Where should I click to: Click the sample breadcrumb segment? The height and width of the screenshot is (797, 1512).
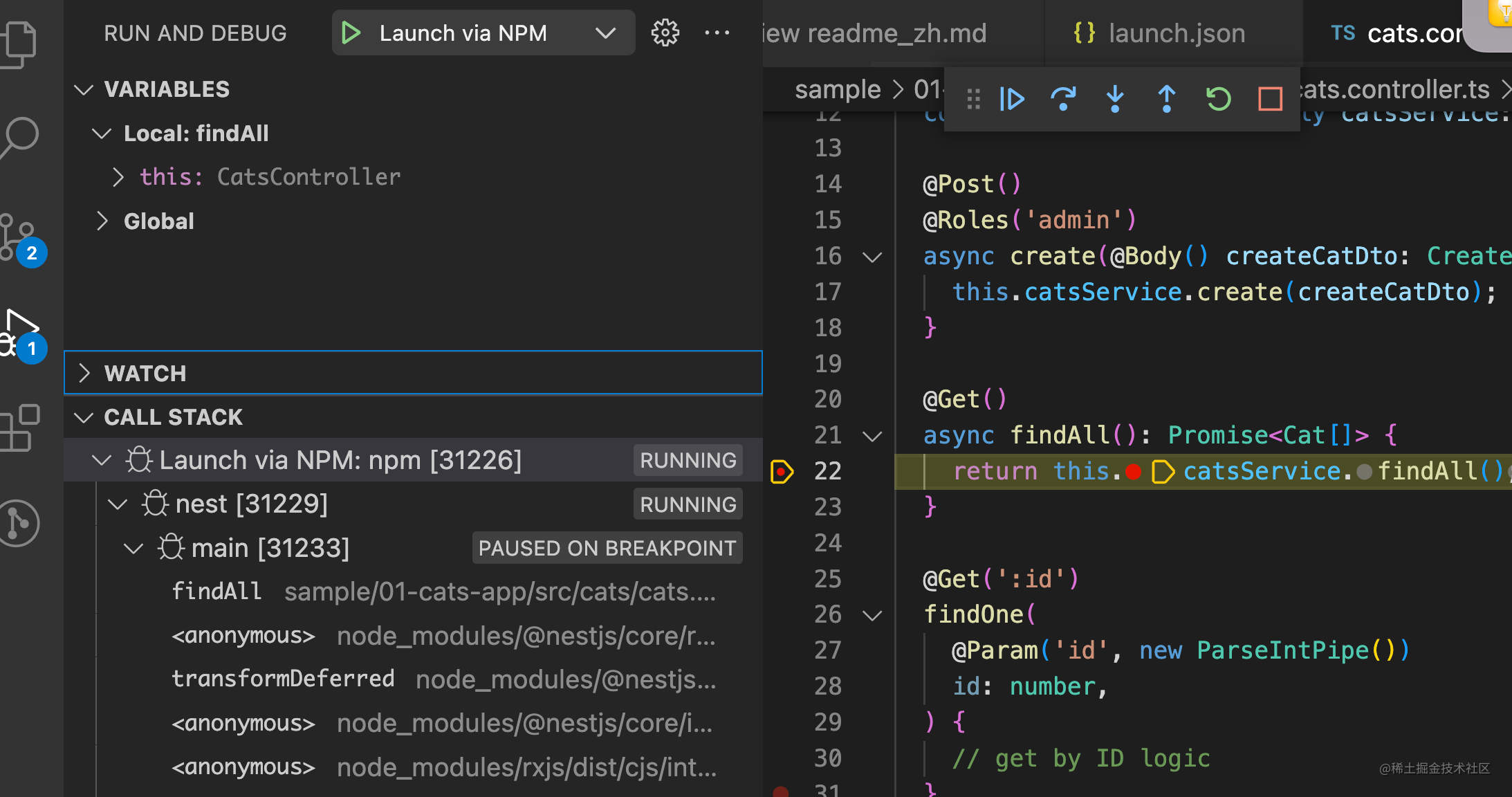click(838, 89)
